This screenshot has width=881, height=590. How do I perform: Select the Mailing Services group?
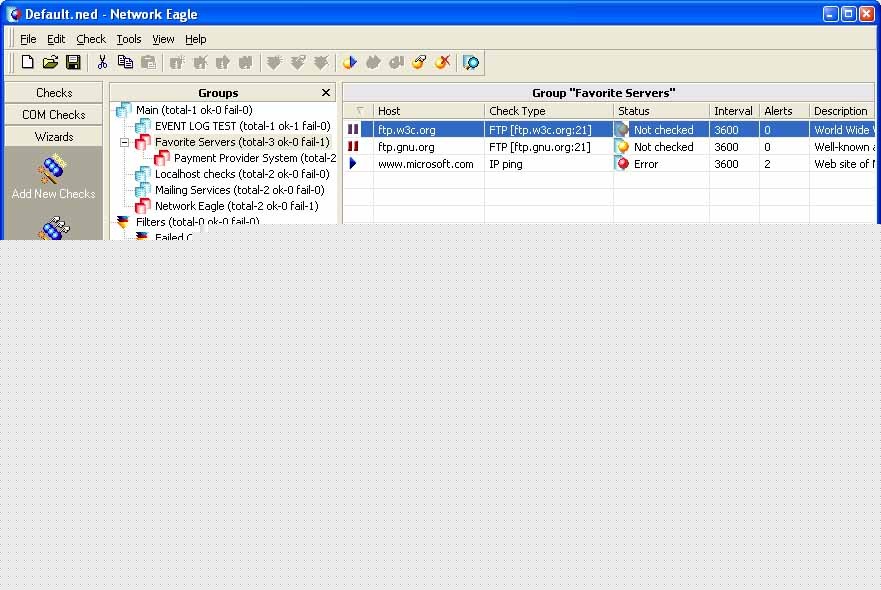click(240, 190)
